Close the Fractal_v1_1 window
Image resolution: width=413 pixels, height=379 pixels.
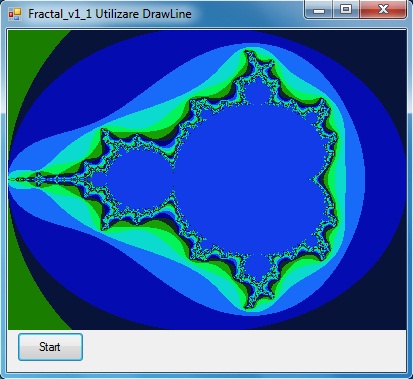coord(383,10)
